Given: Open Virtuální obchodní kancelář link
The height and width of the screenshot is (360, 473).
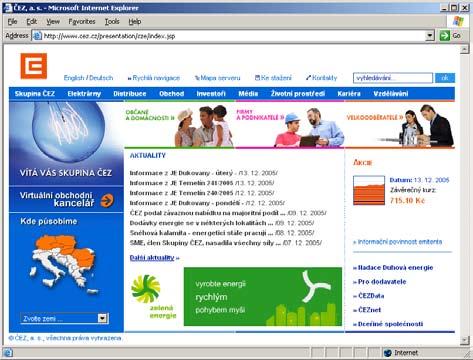Looking at the screenshot, I should tap(57, 199).
